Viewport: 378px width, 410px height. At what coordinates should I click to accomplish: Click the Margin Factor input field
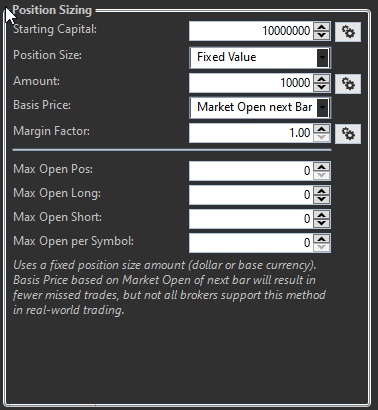(251, 133)
